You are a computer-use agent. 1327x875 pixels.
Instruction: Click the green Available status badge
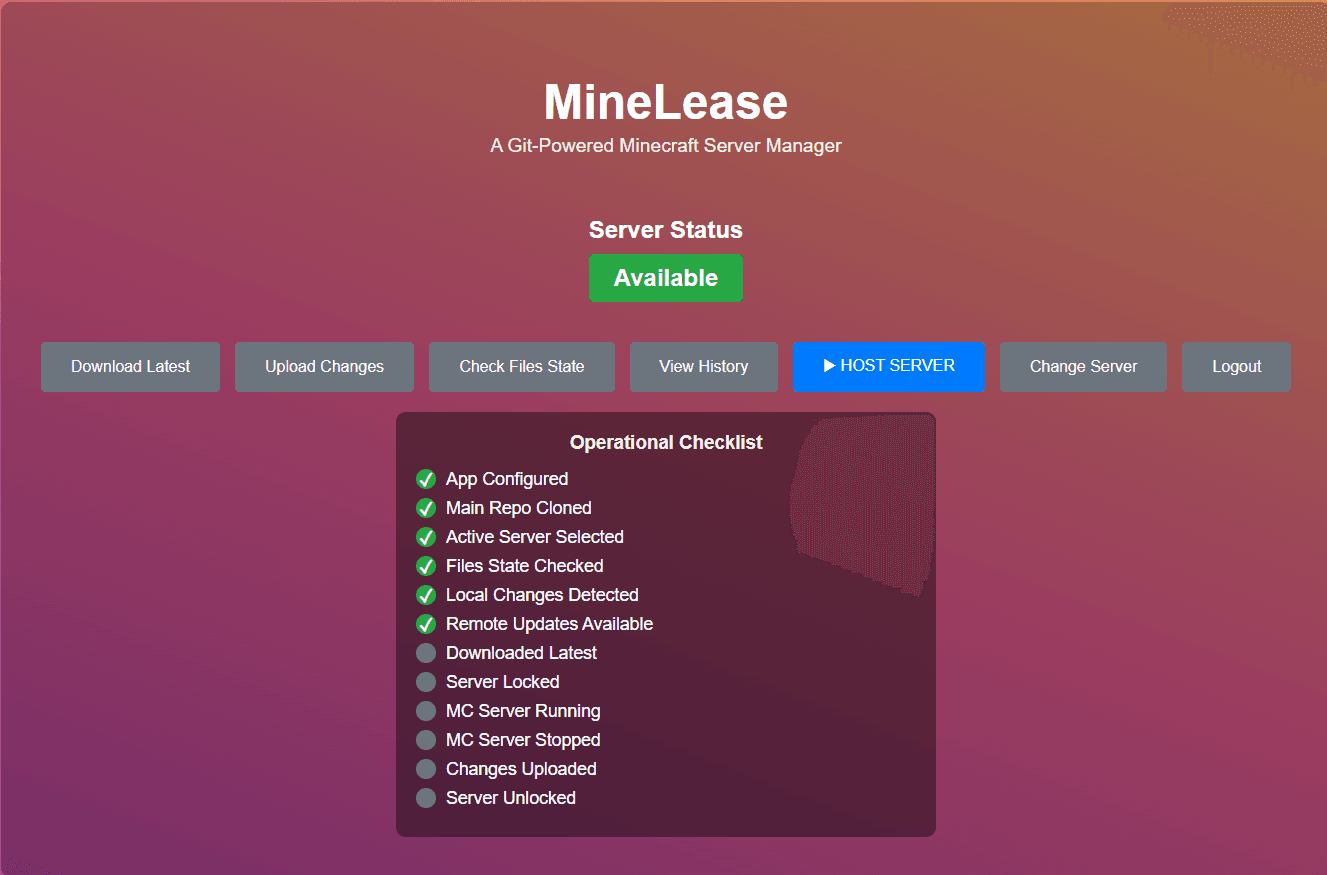click(666, 277)
